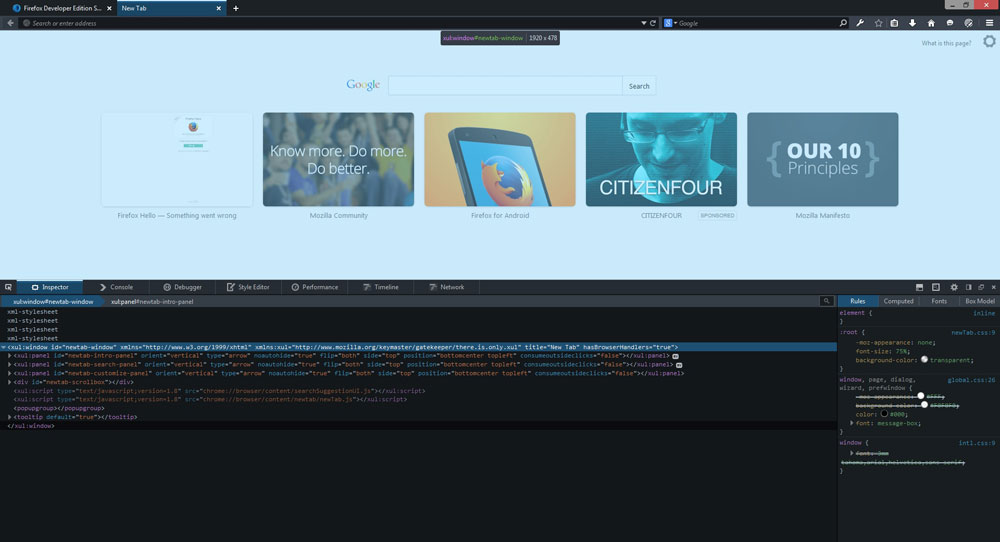1000x542 pixels.
Task: Switch to the Inspector panel
Action: point(50,287)
